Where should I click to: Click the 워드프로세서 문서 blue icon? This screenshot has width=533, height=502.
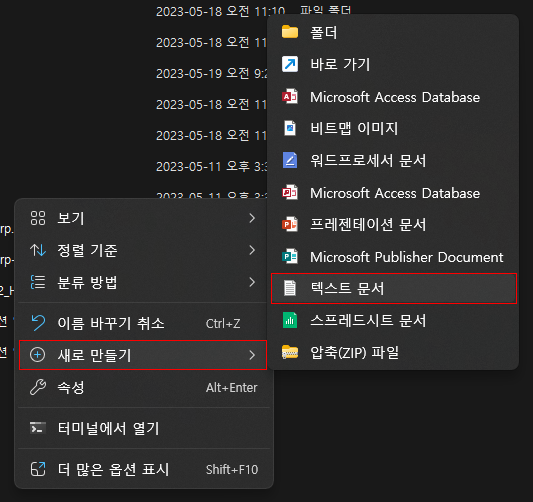290,160
